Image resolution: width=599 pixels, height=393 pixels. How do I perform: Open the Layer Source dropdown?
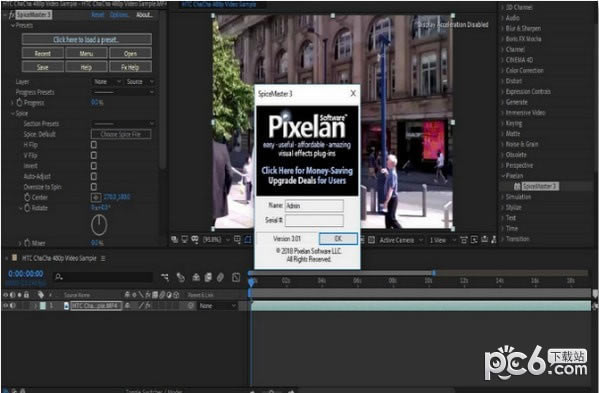pyautogui.click(x=140, y=82)
